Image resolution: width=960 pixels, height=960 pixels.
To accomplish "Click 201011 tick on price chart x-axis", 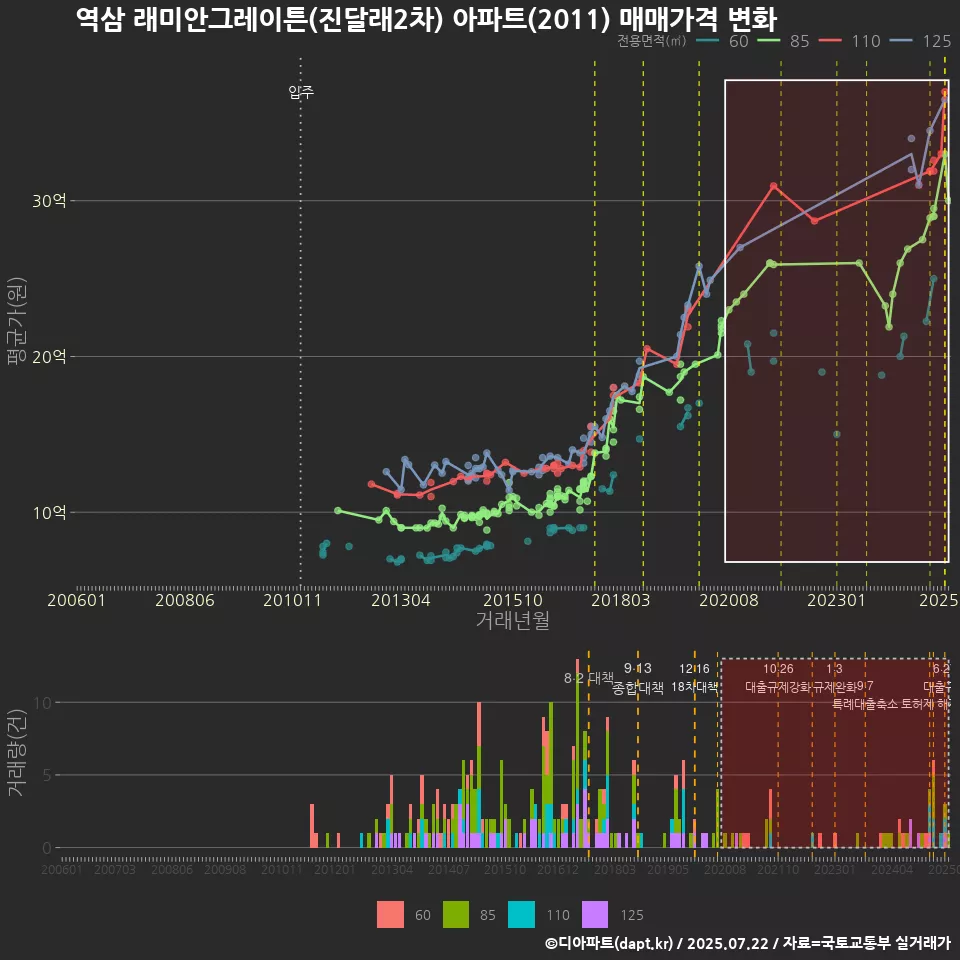I will click(x=292, y=600).
